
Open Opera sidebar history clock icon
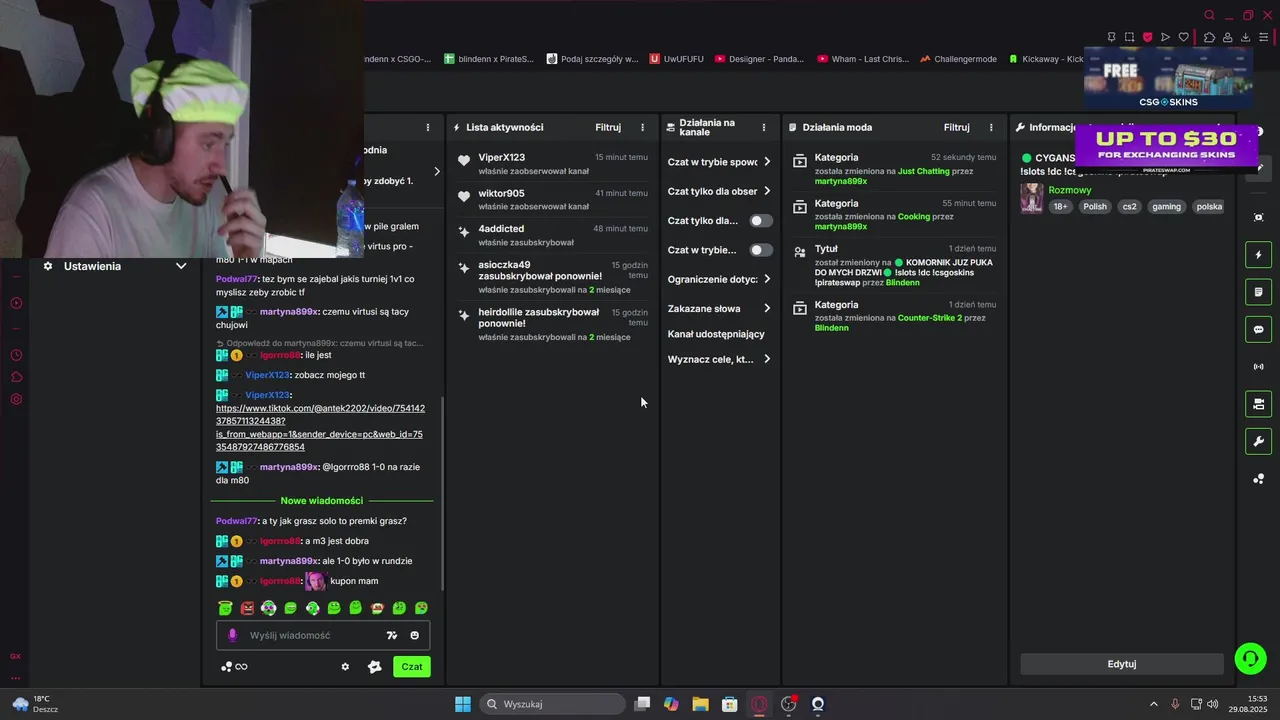pos(16,355)
